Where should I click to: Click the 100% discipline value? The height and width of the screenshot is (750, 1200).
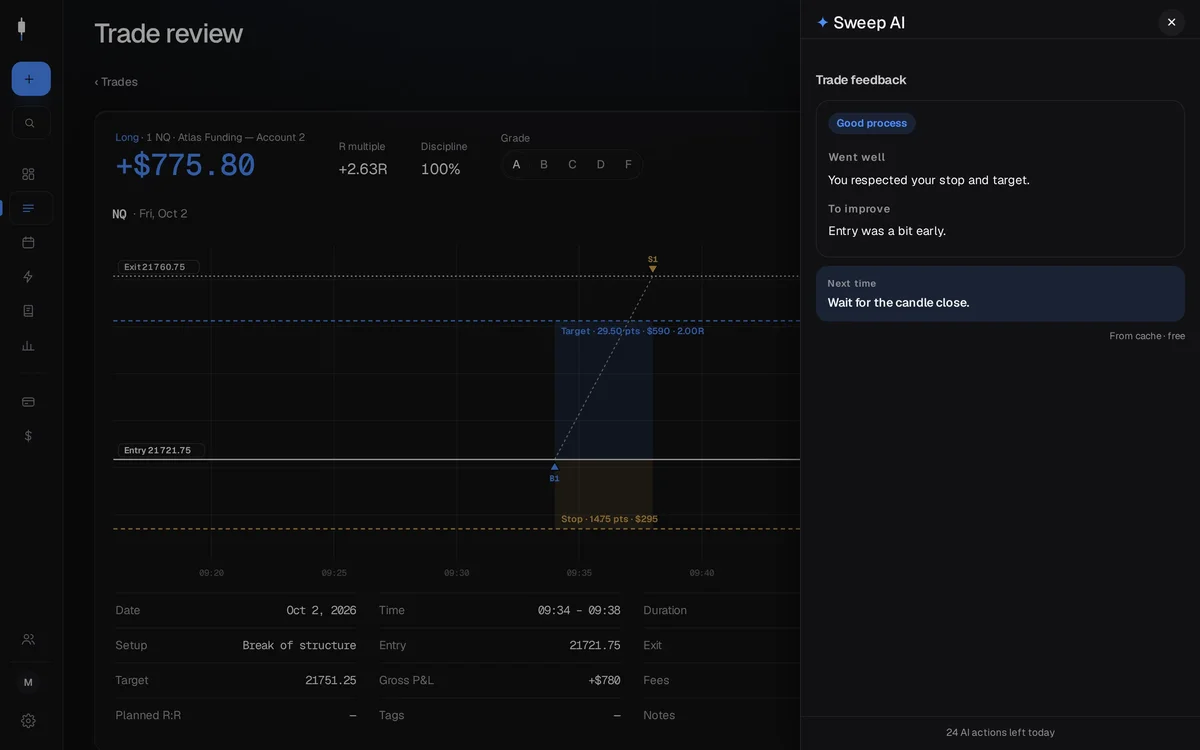click(441, 169)
